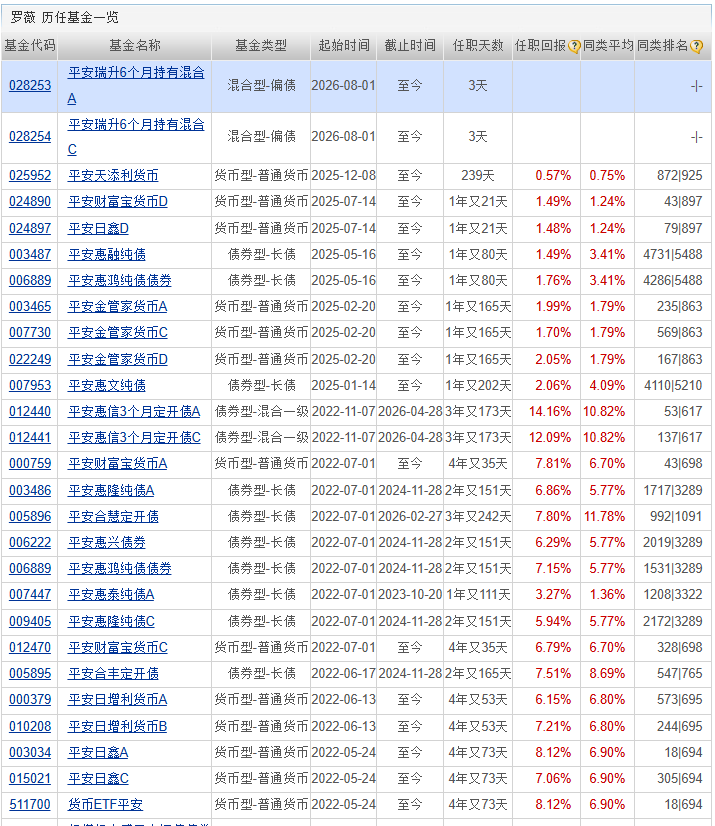Select the 2023-10-20 end date cell
The height and width of the screenshot is (826, 715).
[x=410, y=595]
